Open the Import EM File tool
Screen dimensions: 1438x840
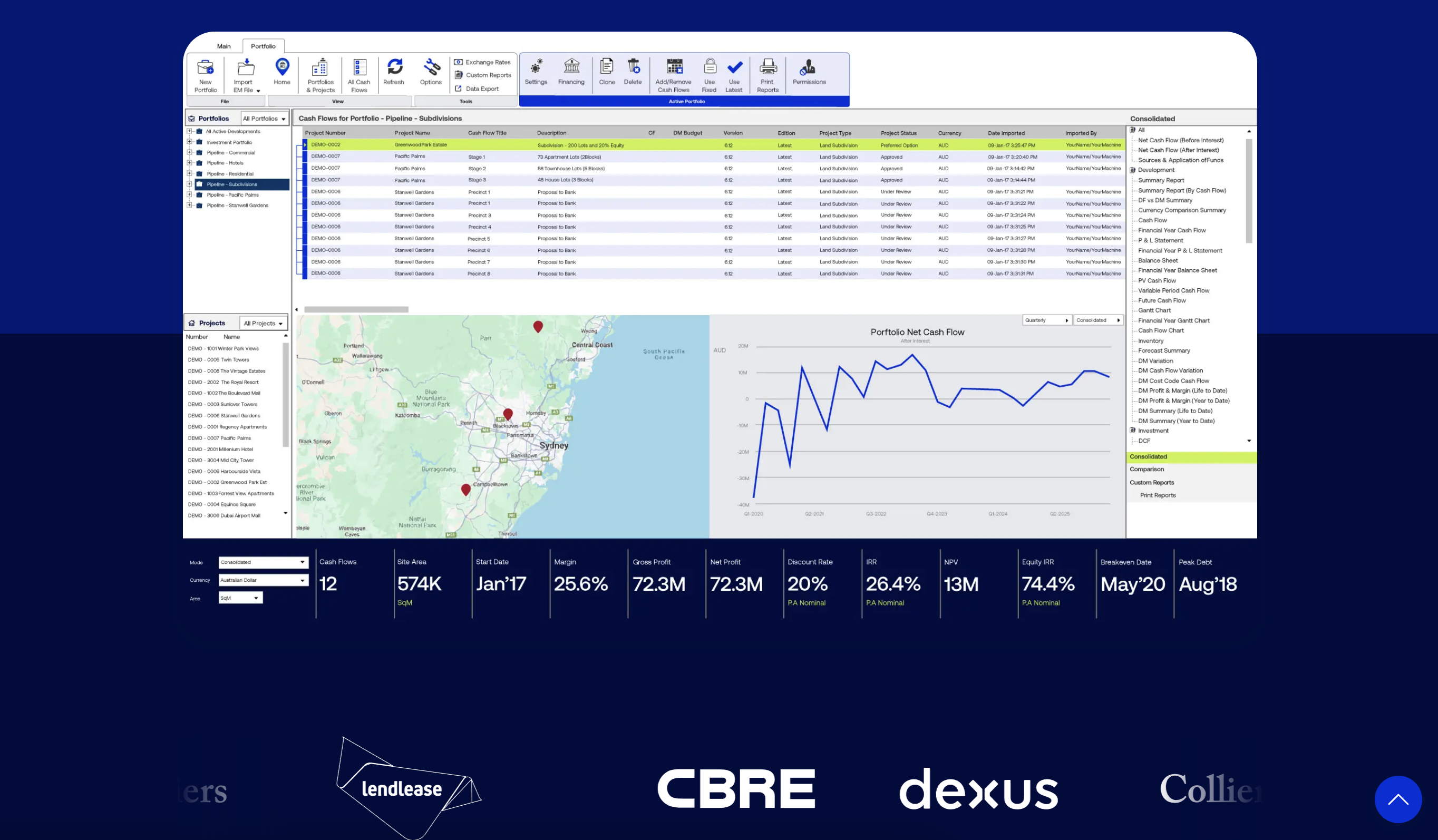coord(246,69)
